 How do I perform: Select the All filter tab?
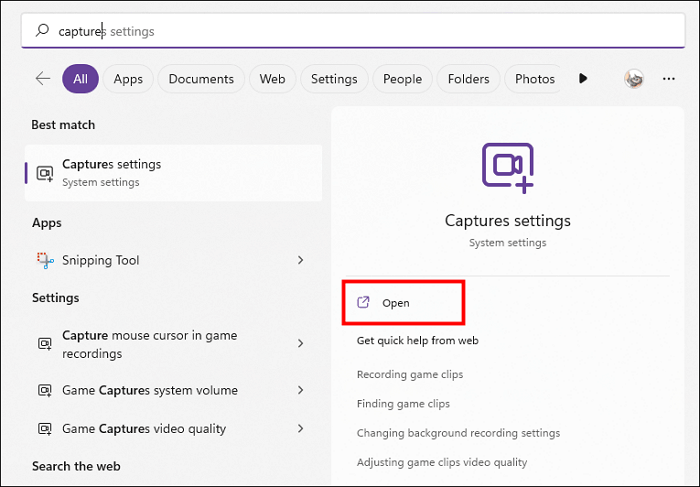(80, 79)
